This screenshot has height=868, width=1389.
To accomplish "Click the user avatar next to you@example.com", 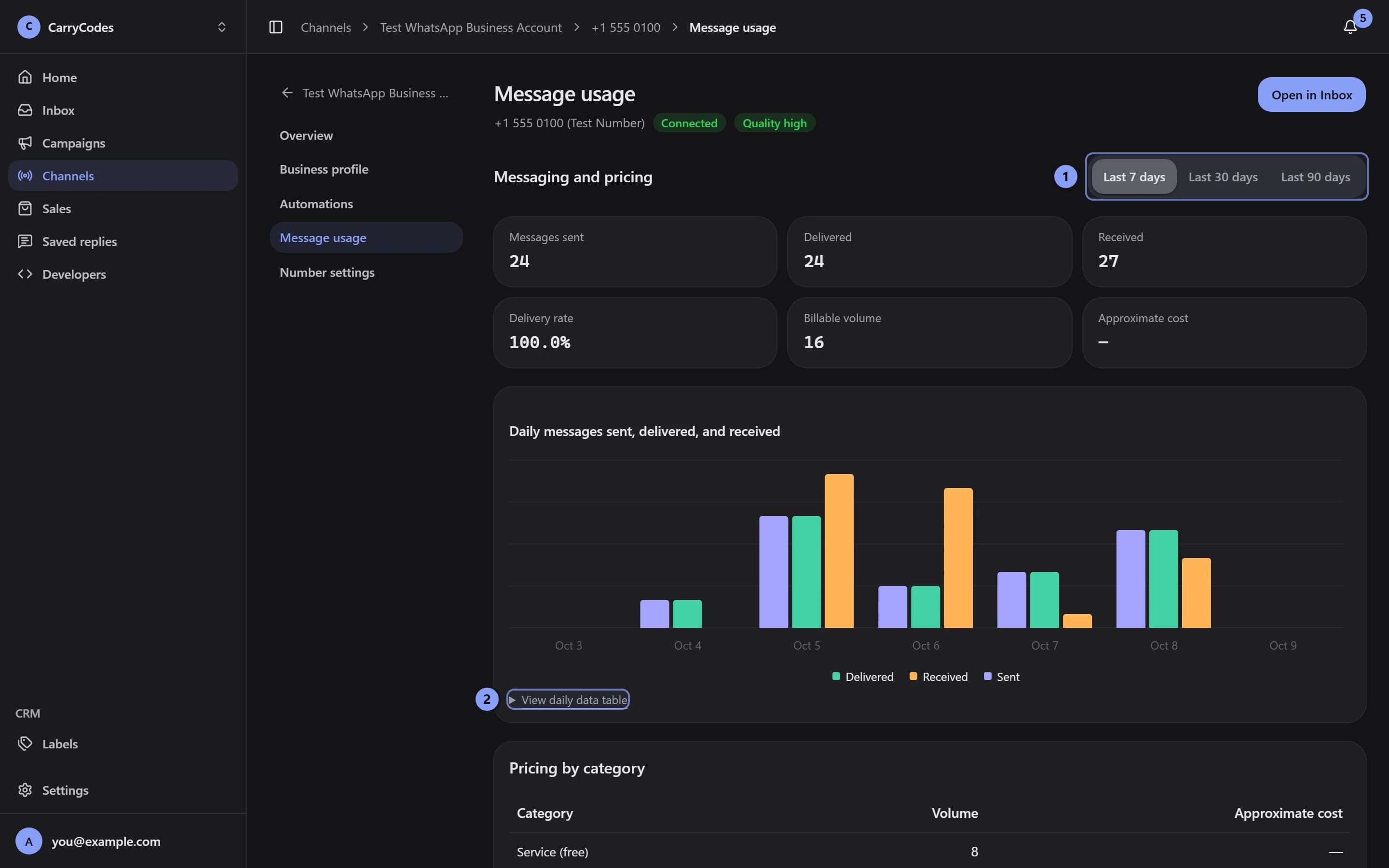I will click(29, 841).
